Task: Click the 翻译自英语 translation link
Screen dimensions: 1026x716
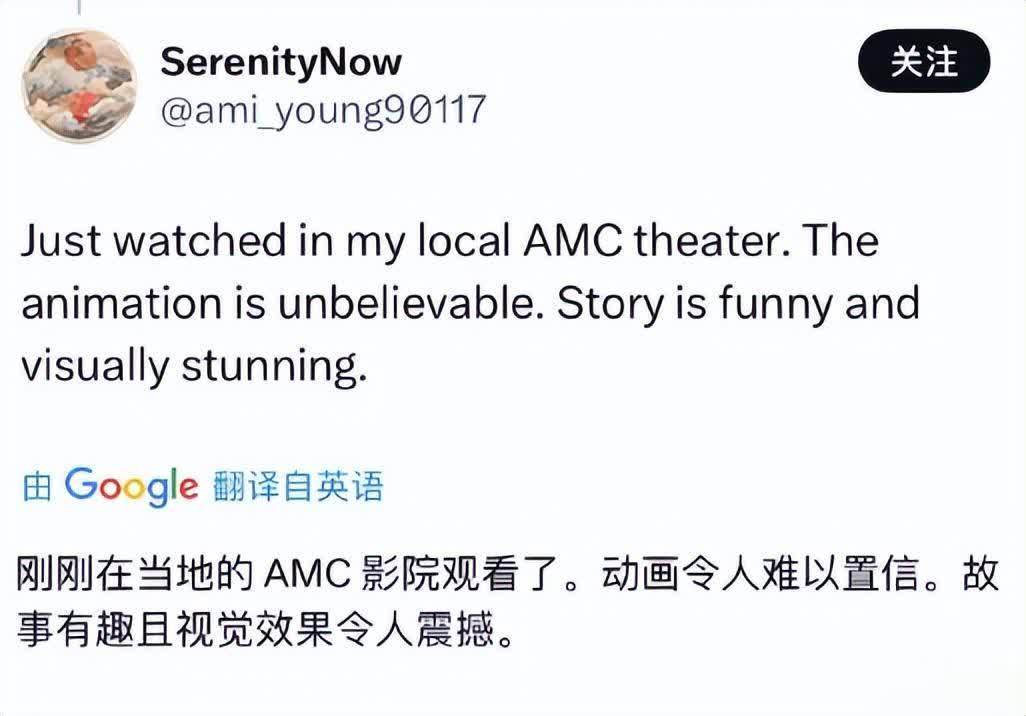Action: click(298, 487)
